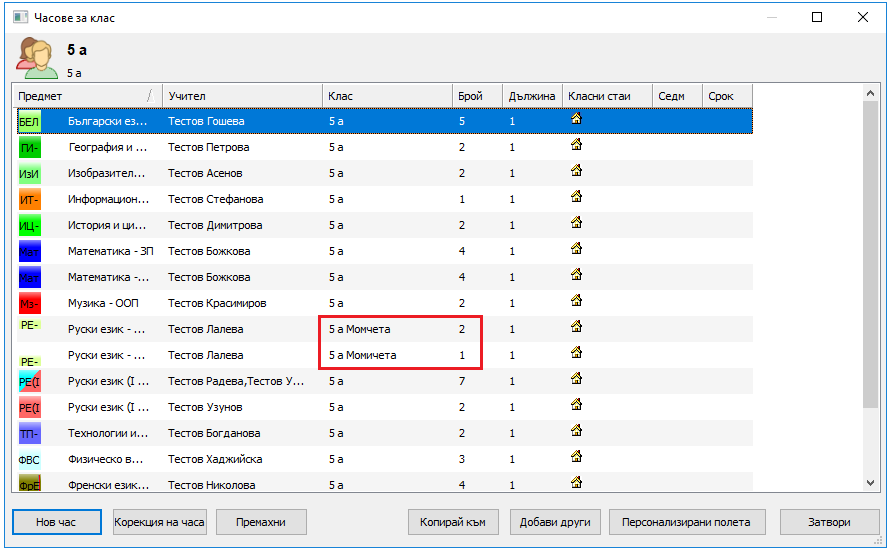Click the ТП- subject icon
Screen dimensions: 889x550
29,433
